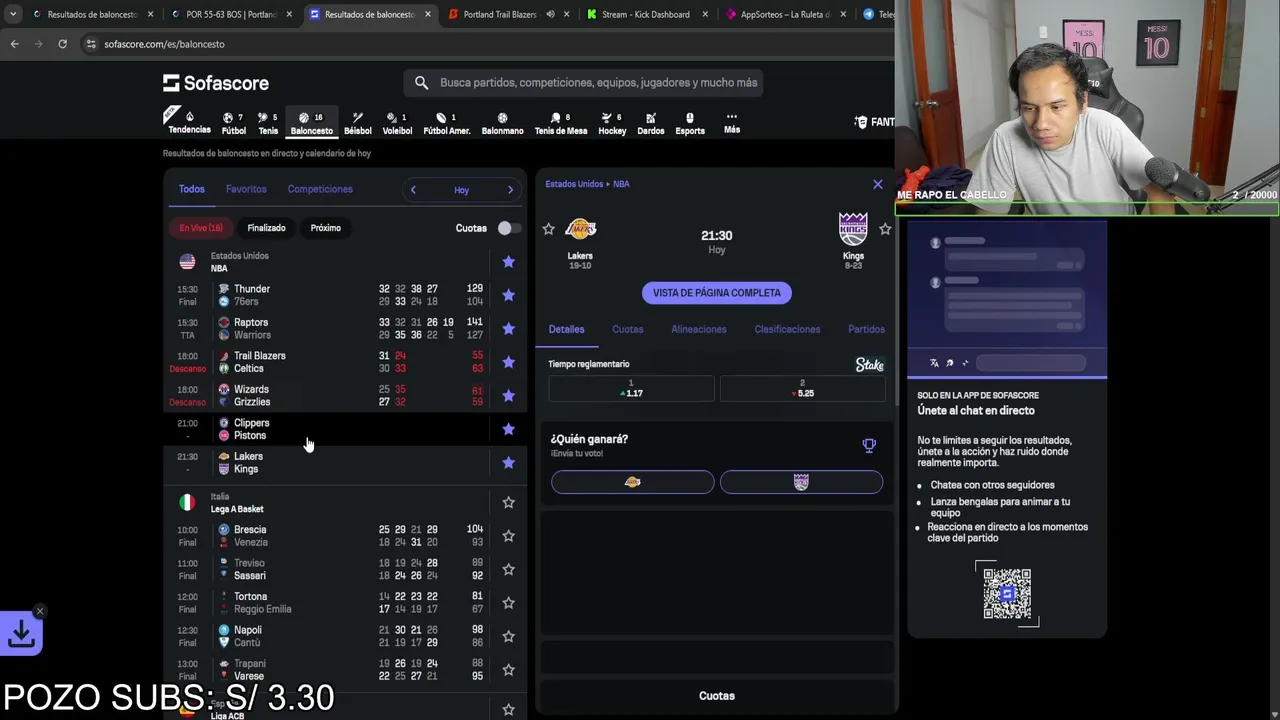Screen dimensions: 1280x720
Task: Switch to Portland Trail Blazers browser tab
Action: [500, 14]
